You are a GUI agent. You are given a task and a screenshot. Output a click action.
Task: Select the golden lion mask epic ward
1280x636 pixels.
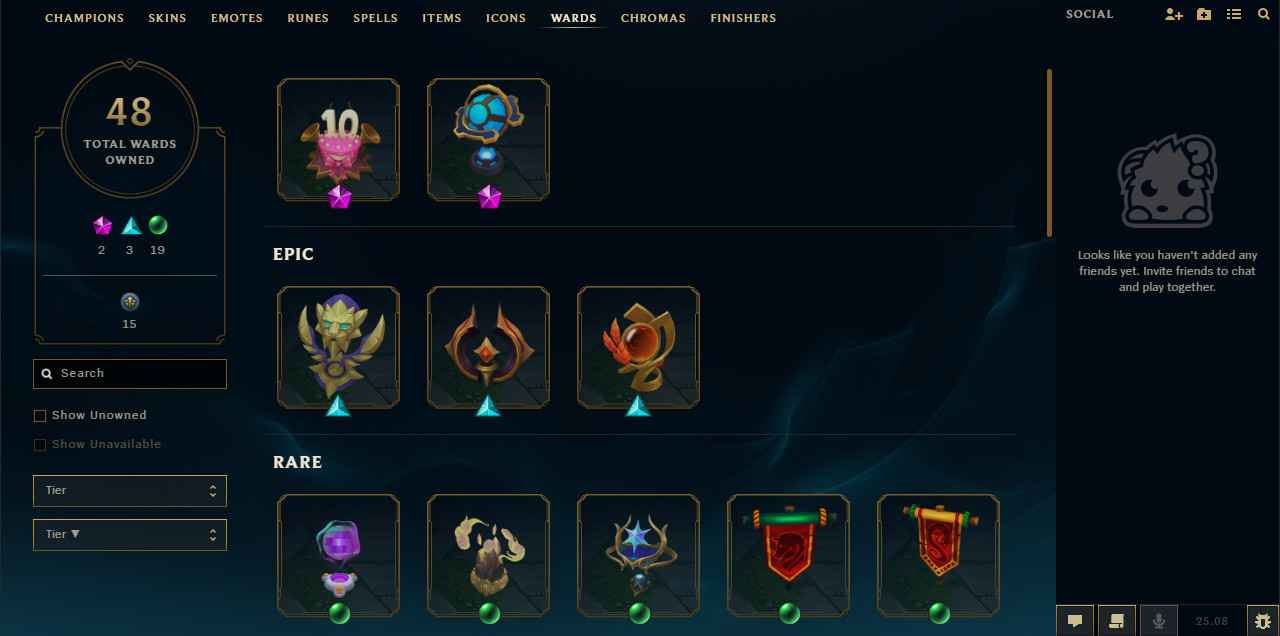click(x=338, y=348)
